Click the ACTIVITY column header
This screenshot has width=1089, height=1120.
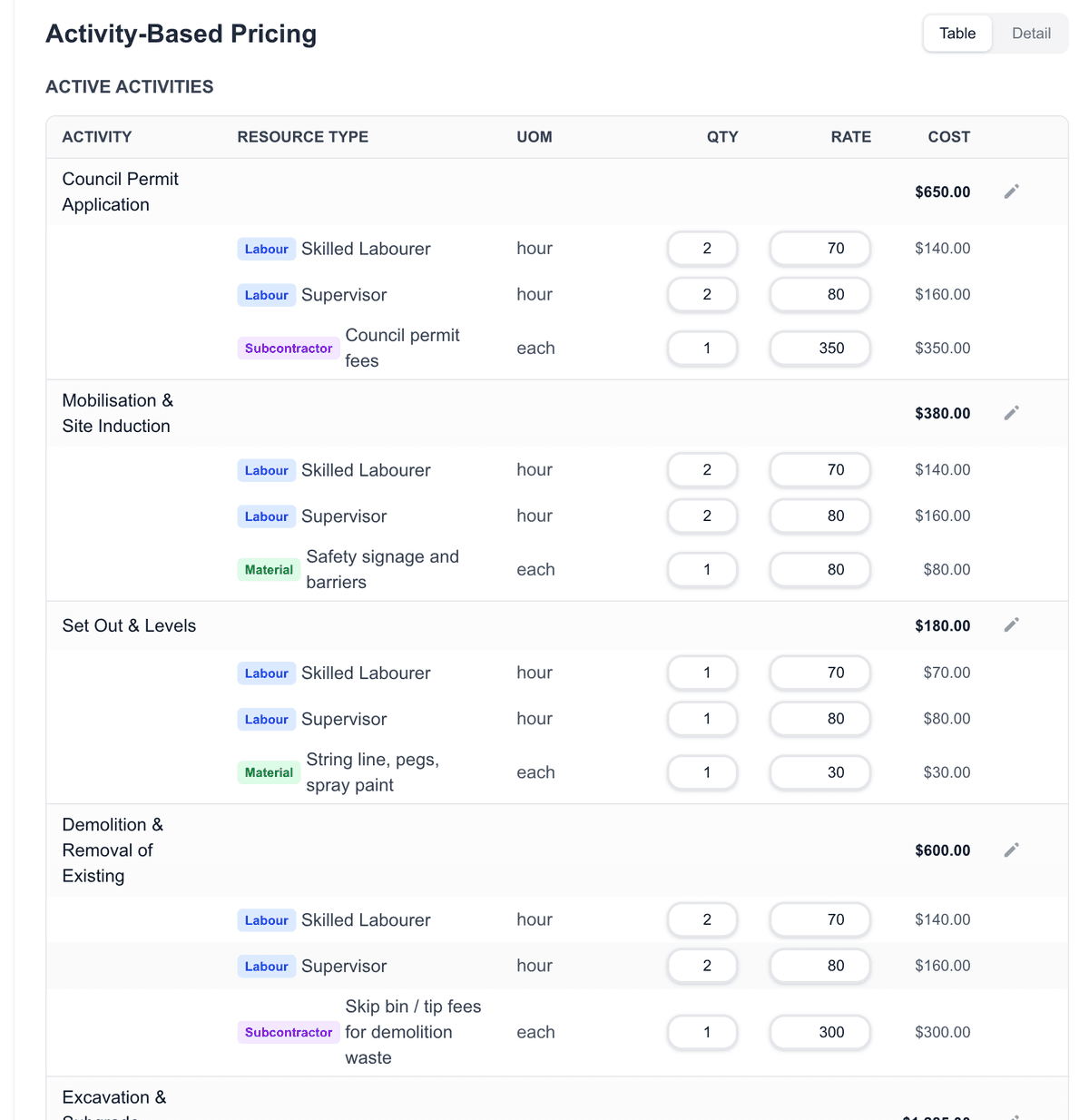(x=97, y=137)
